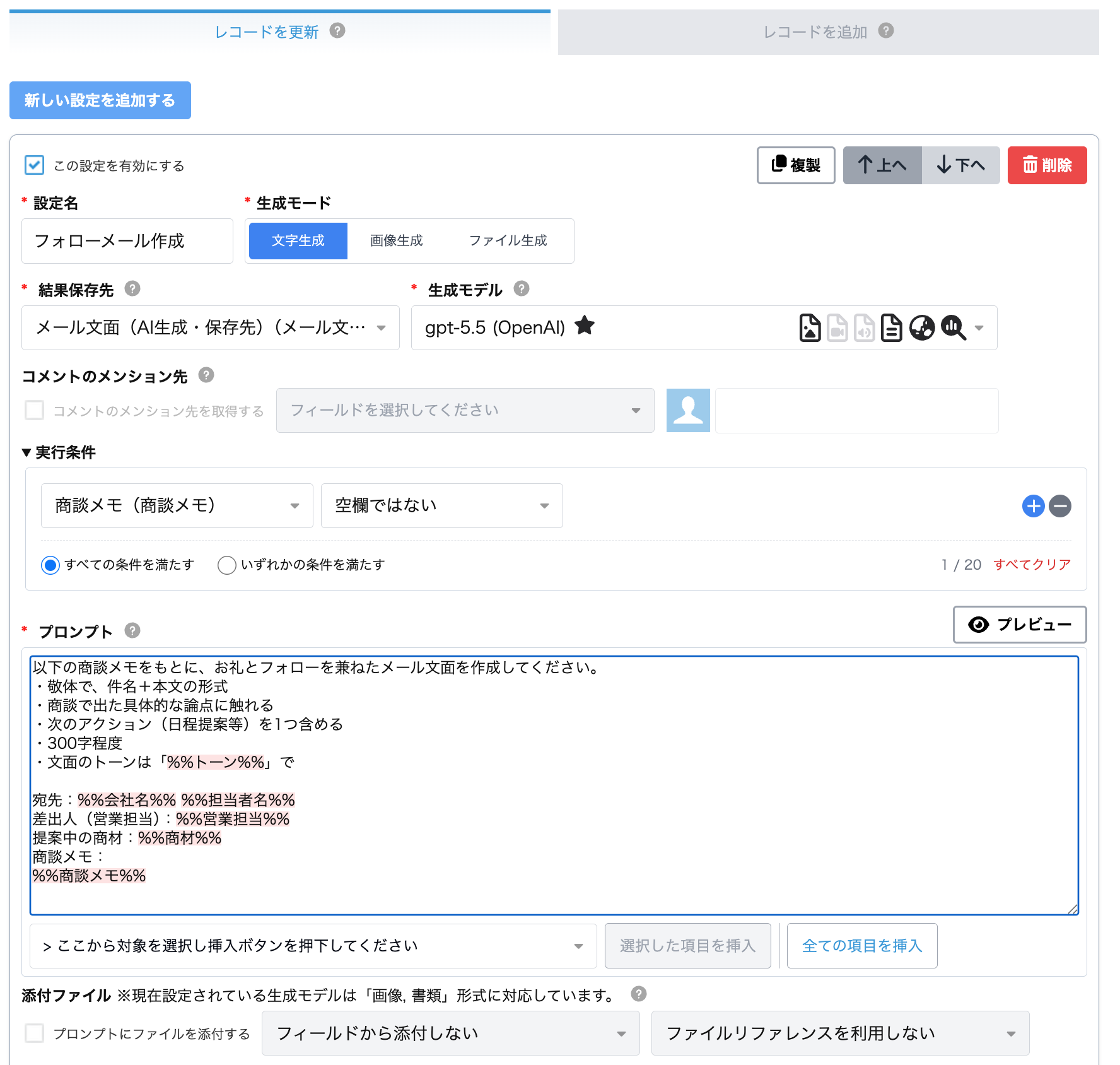Open ファイルリファレンスを利用しない dropdown

(840, 1033)
